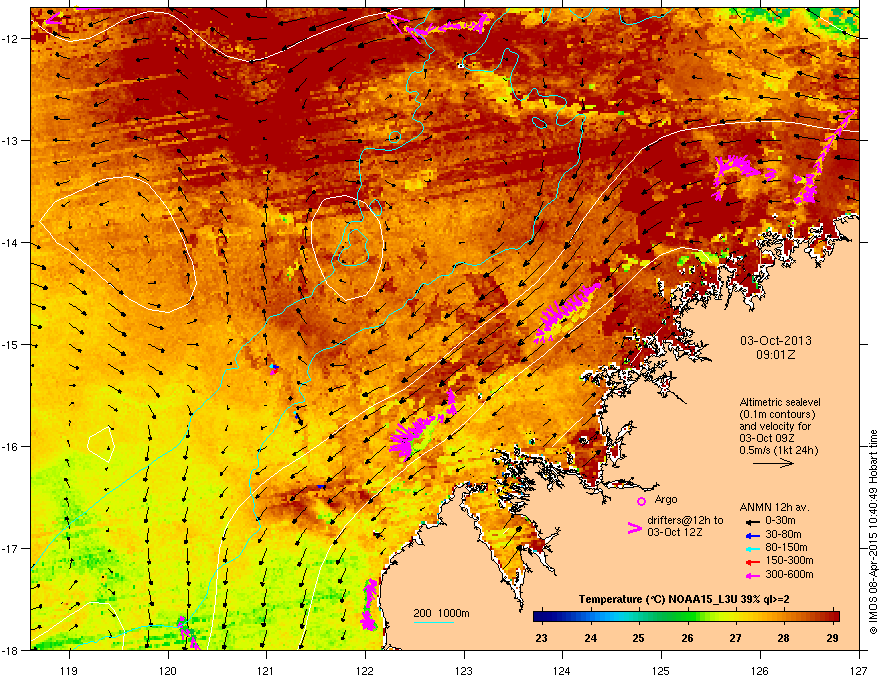Click the magenta drifters arrowhead legend symbol
Viewport: 880px width, 680px height.
pyautogui.click(x=634, y=527)
